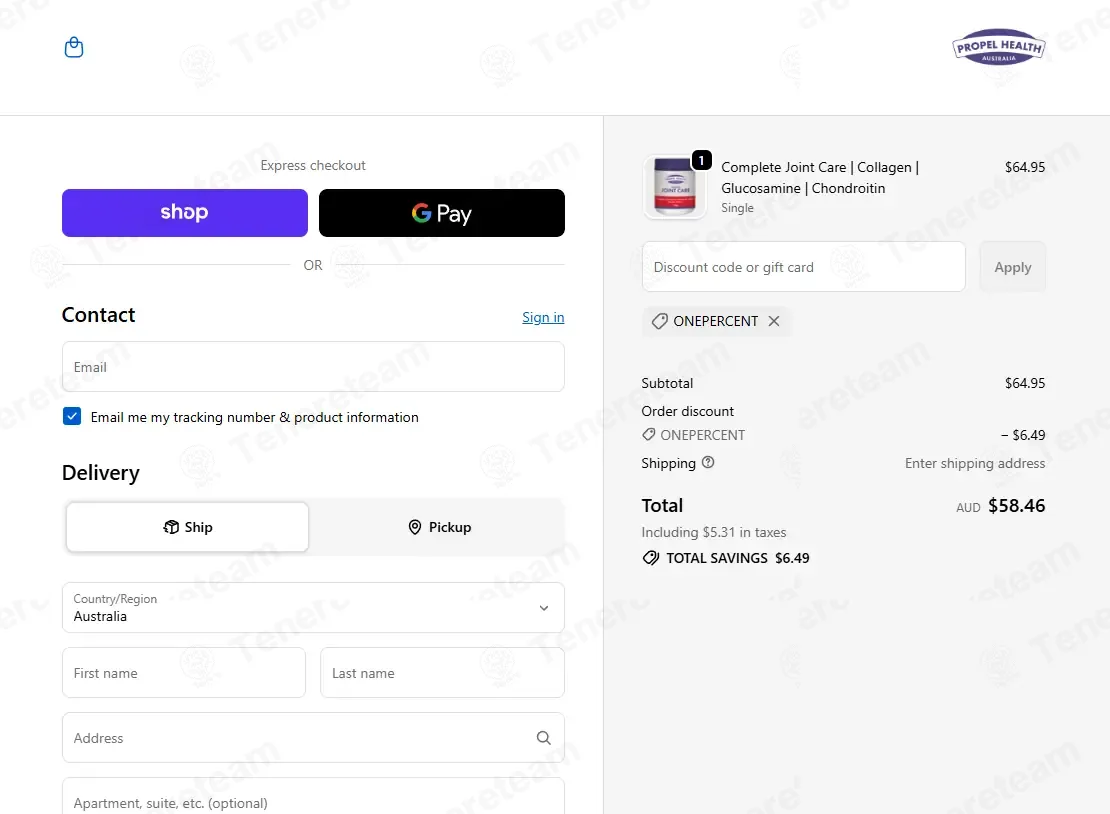Image resolution: width=1110 pixels, height=814 pixels.
Task: Click the Discount code or gift card field
Action: (x=803, y=267)
